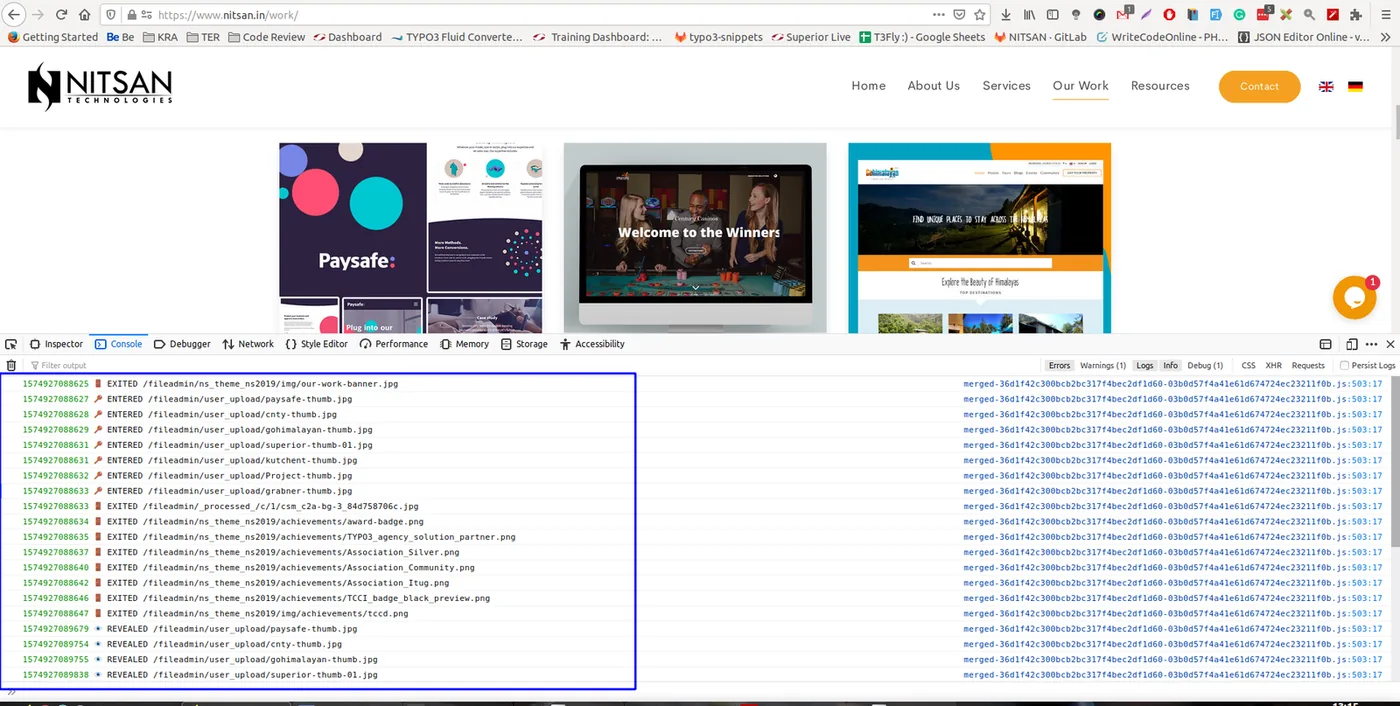Open Responsive Design Mode icon
Image resolution: width=1400 pixels, height=706 pixels.
[1351, 344]
